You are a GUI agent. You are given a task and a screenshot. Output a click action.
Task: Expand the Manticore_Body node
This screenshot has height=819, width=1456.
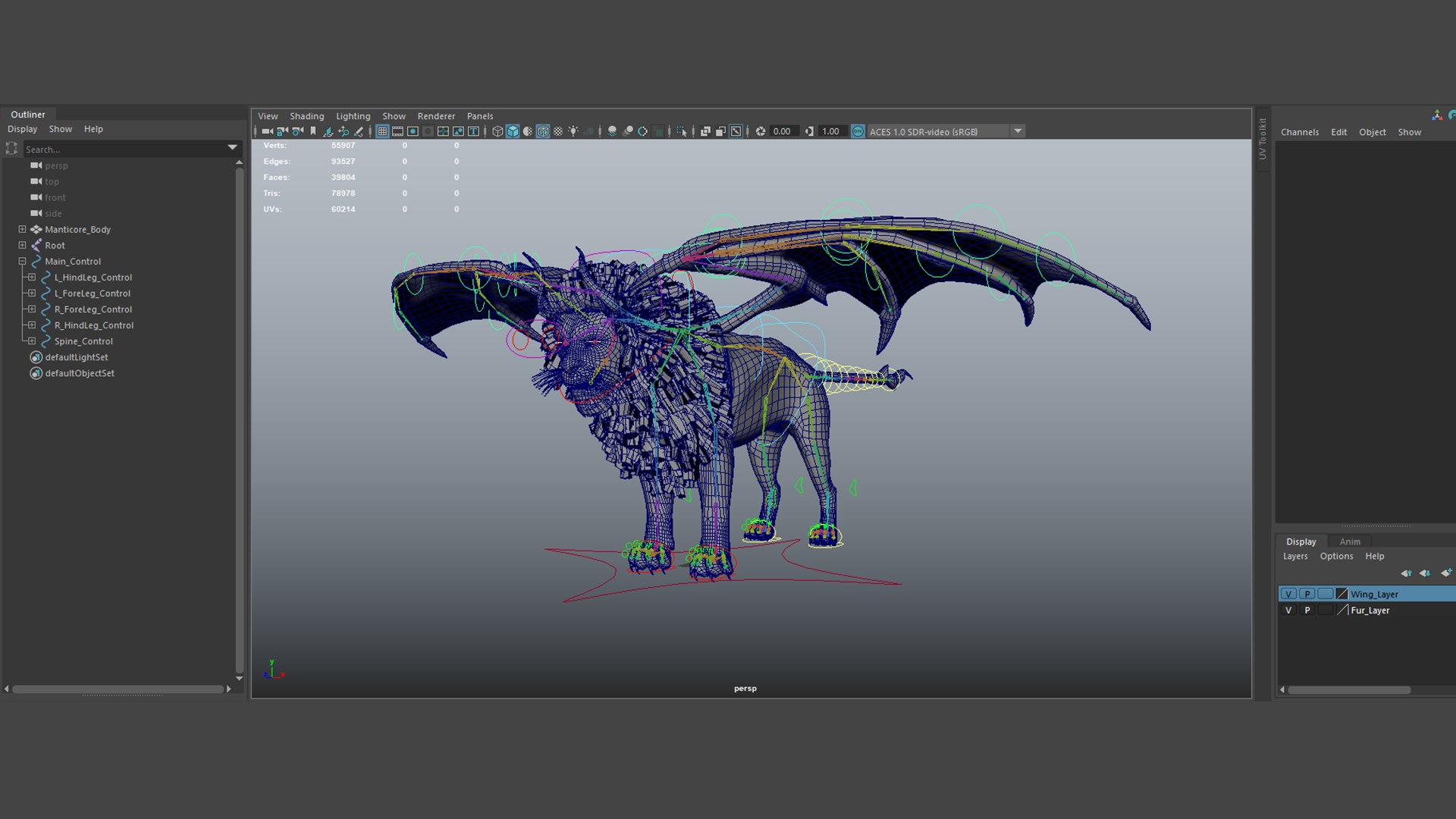[22, 229]
